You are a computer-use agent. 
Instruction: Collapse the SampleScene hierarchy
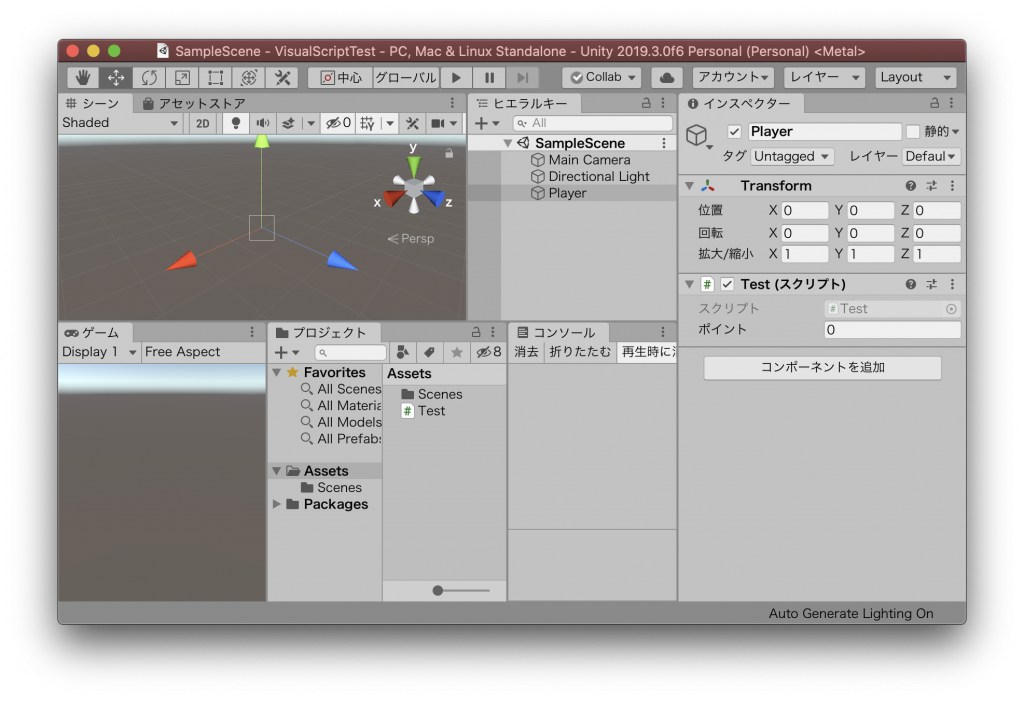[x=507, y=143]
